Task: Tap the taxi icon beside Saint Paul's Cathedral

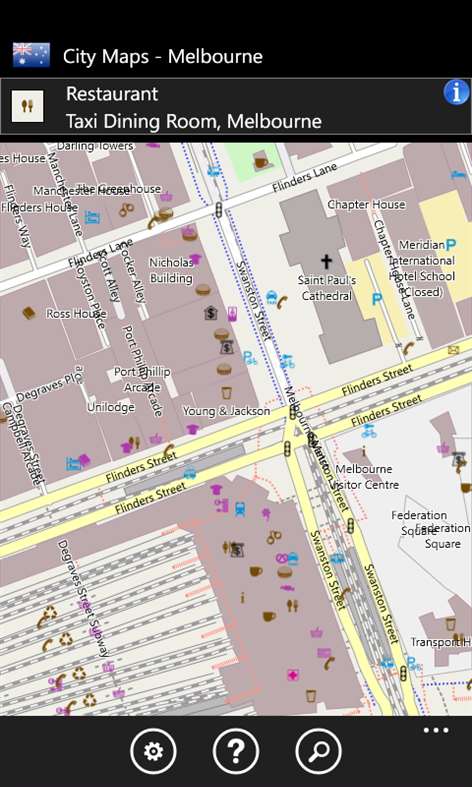Action: coord(272,298)
